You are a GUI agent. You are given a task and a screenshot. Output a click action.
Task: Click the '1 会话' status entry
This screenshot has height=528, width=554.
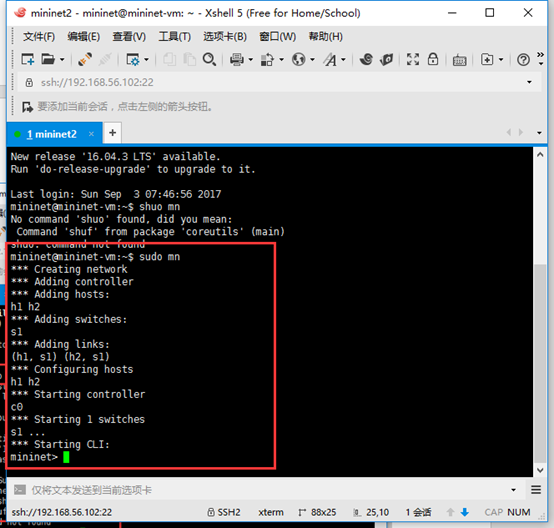coord(418,512)
